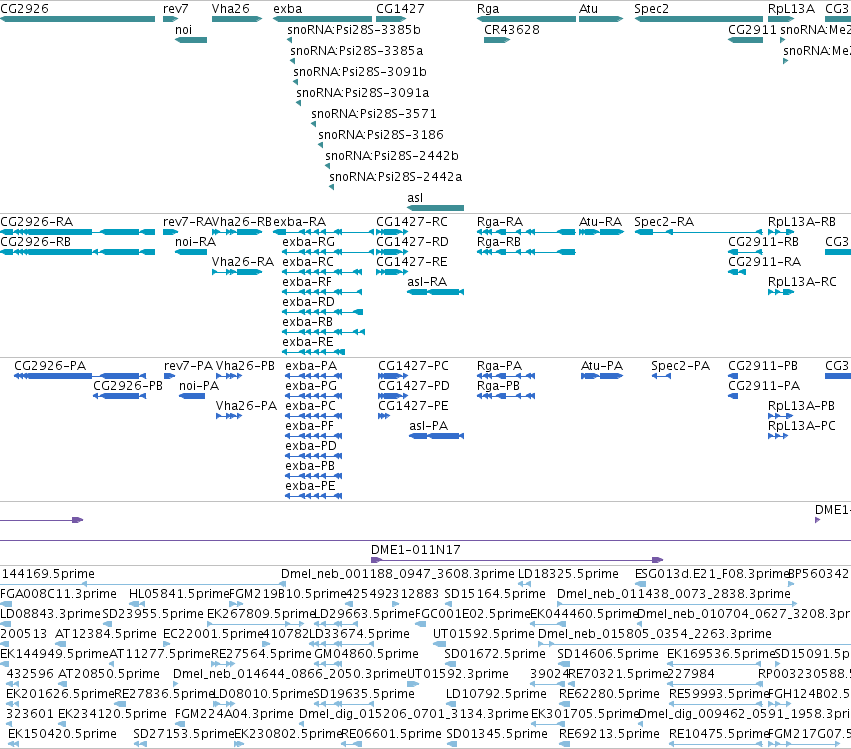Screen dimensions: 851x749
Task: Select the exba-RC transcript
Action: pyautogui.click(x=322, y=272)
